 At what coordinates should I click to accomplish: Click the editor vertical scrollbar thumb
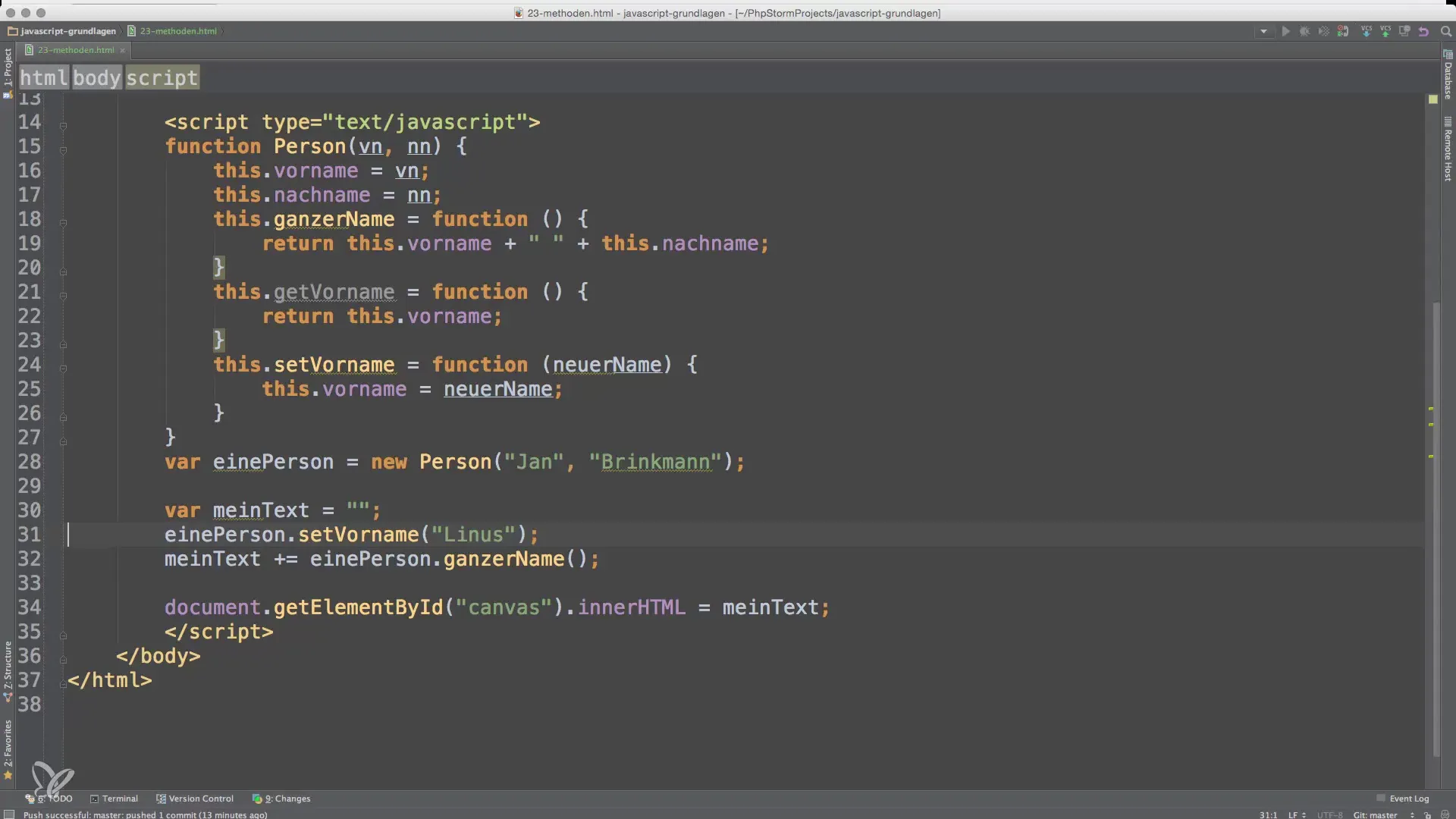click(x=1436, y=529)
